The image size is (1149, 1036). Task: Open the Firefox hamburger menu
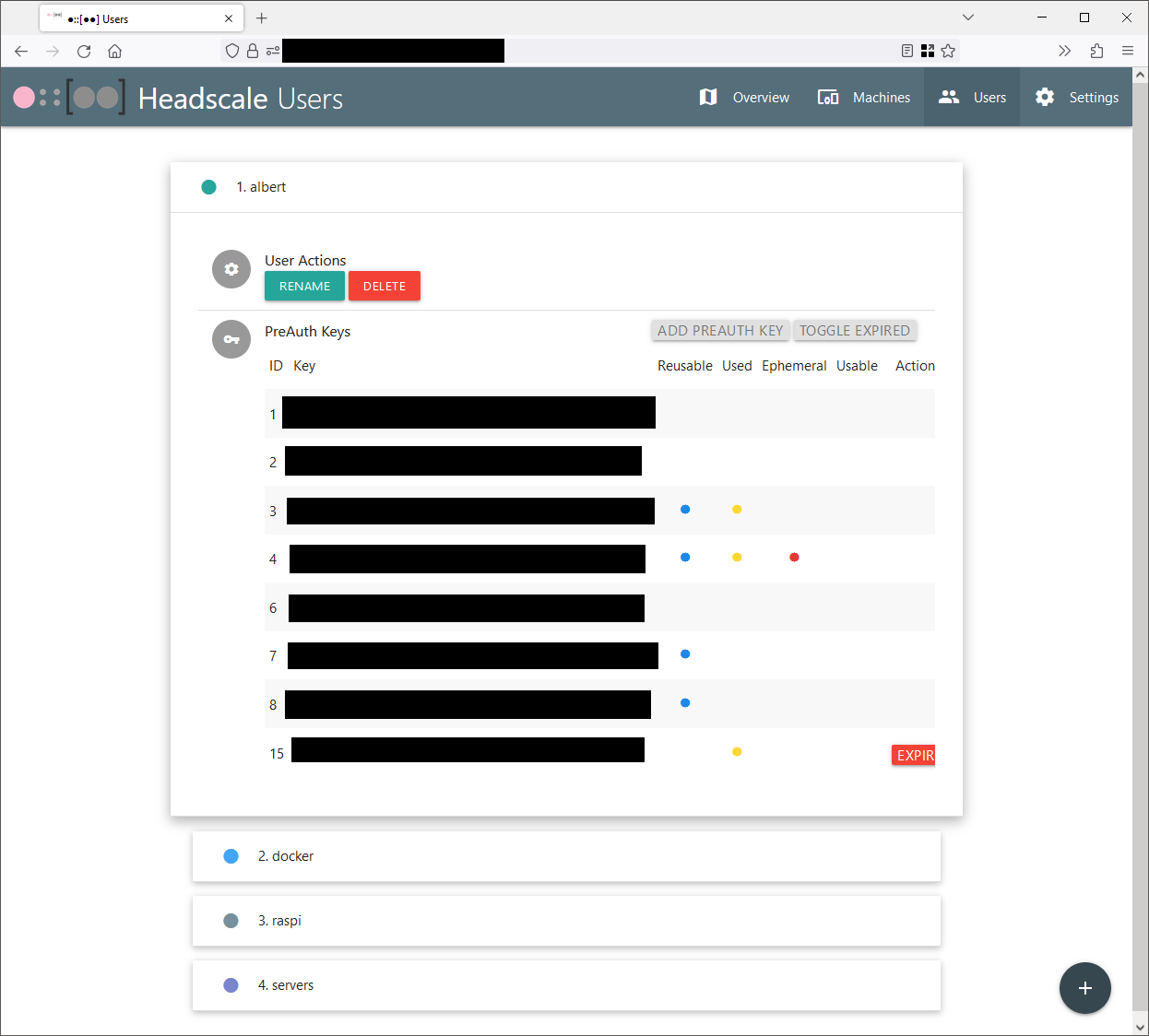[1128, 51]
